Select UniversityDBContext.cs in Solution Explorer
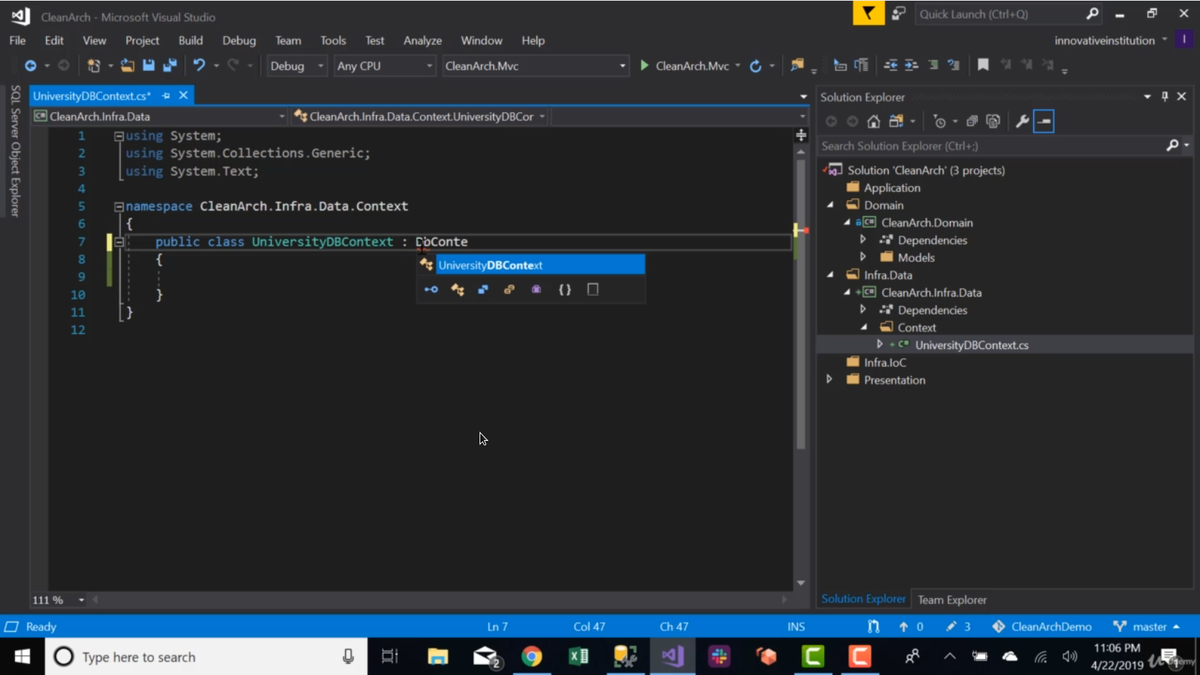 971,345
